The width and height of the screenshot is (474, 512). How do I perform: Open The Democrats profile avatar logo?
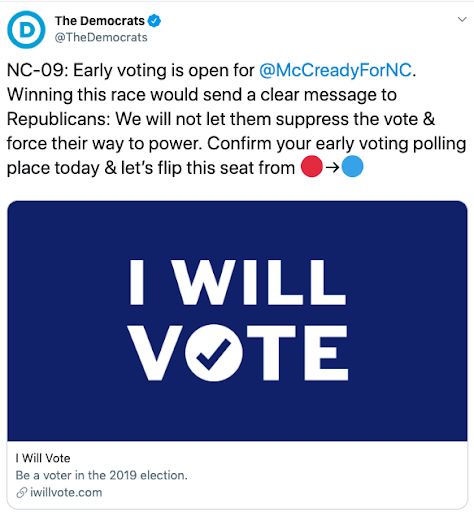click(26, 30)
